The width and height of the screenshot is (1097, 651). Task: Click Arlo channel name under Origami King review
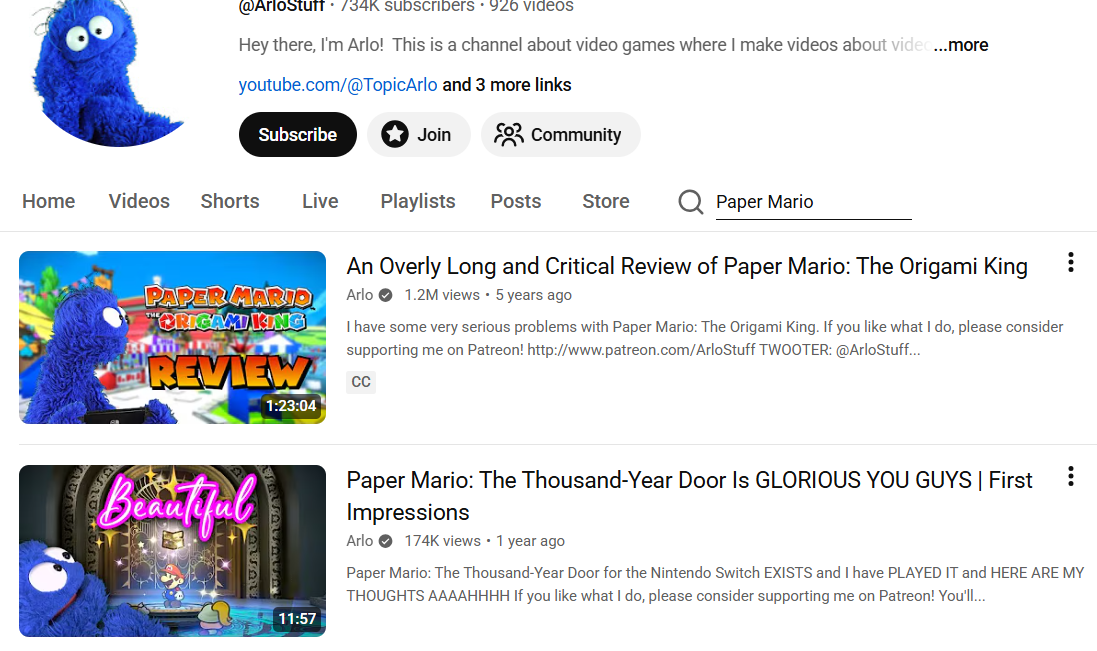360,295
